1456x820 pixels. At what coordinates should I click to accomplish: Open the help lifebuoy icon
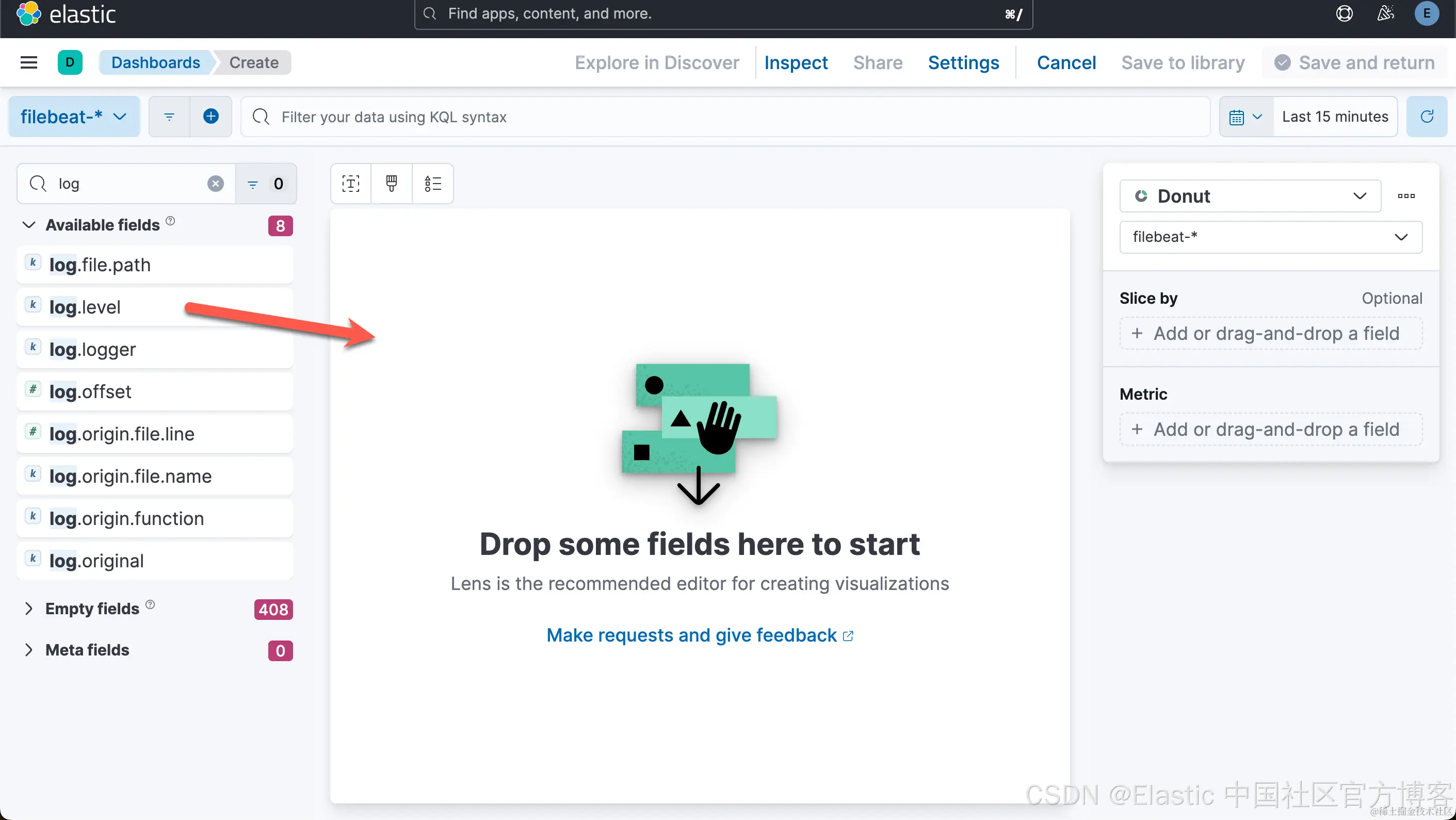tap(1344, 13)
